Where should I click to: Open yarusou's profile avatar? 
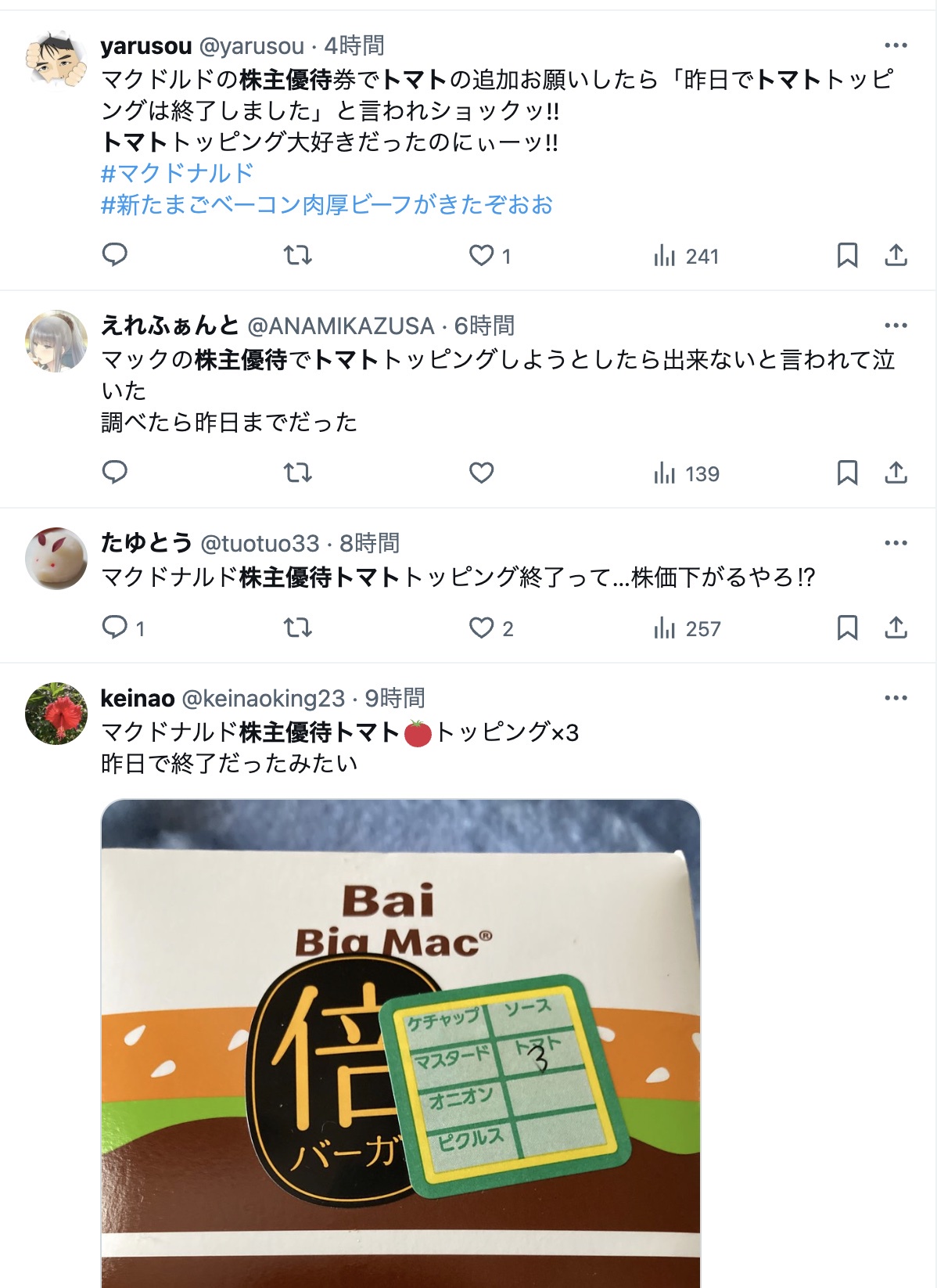(x=56, y=61)
